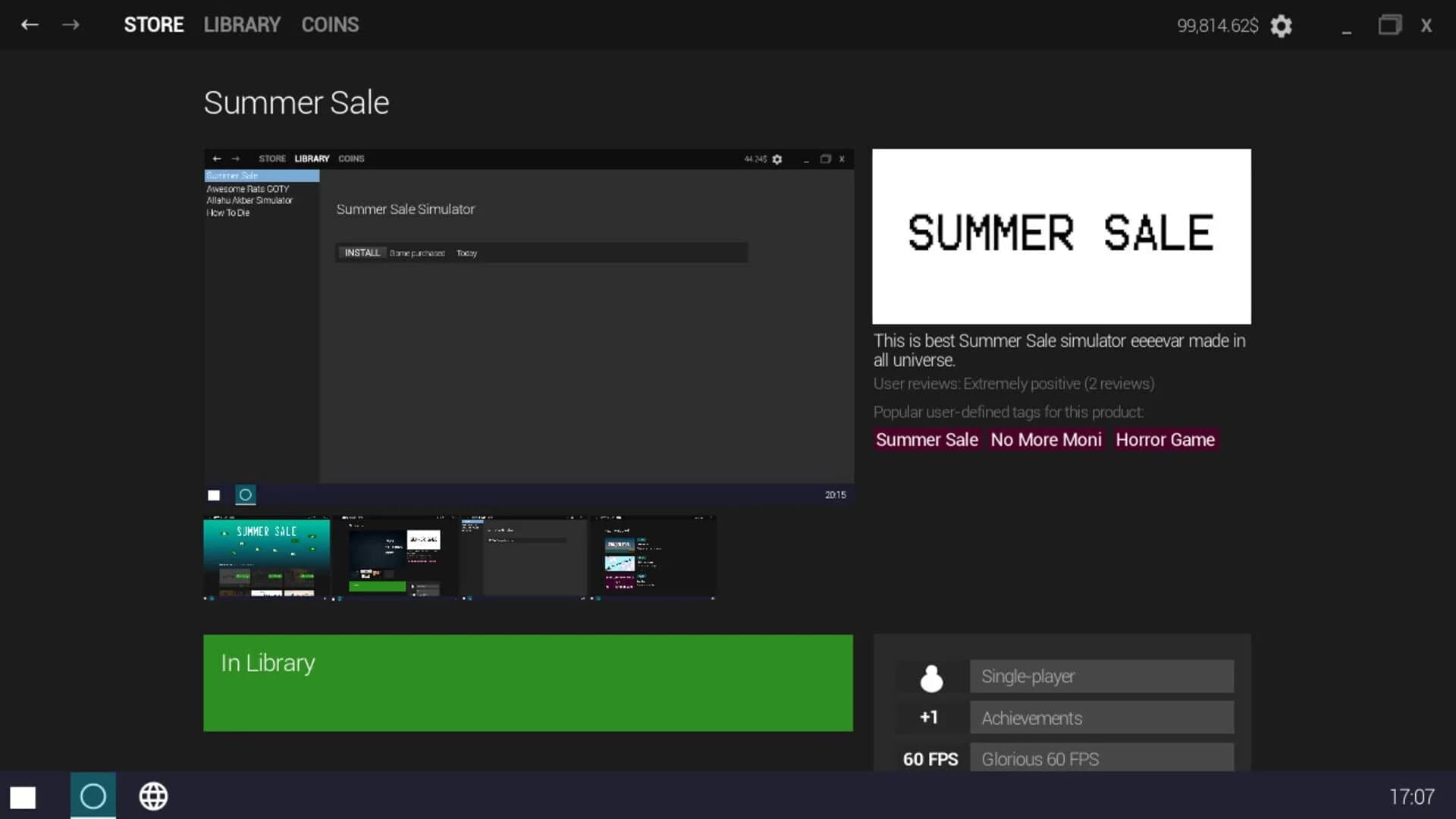1456x819 pixels.
Task: Click the green In Library button
Action: tap(528, 682)
